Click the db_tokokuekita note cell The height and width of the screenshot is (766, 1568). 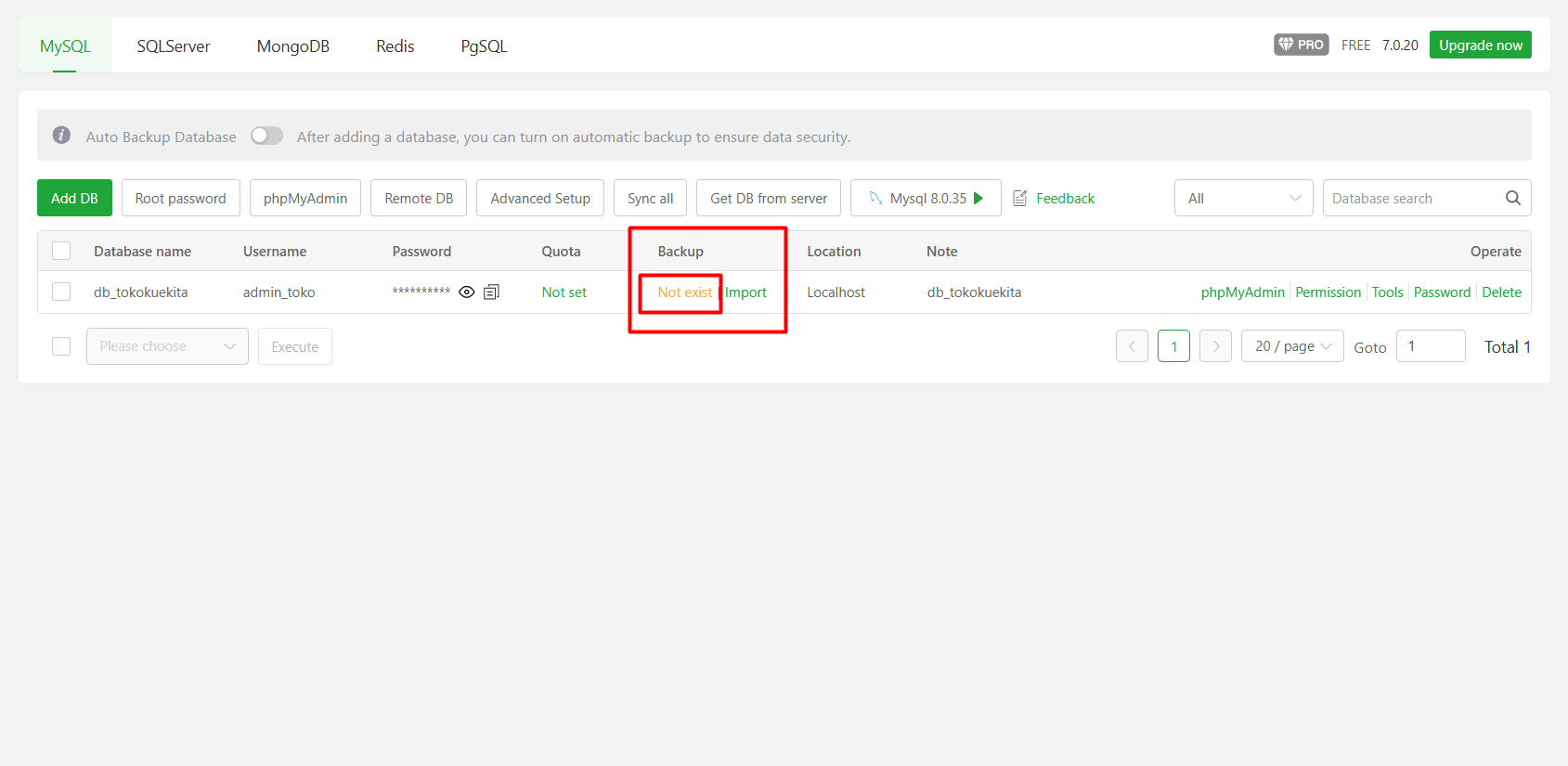tap(974, 292)
